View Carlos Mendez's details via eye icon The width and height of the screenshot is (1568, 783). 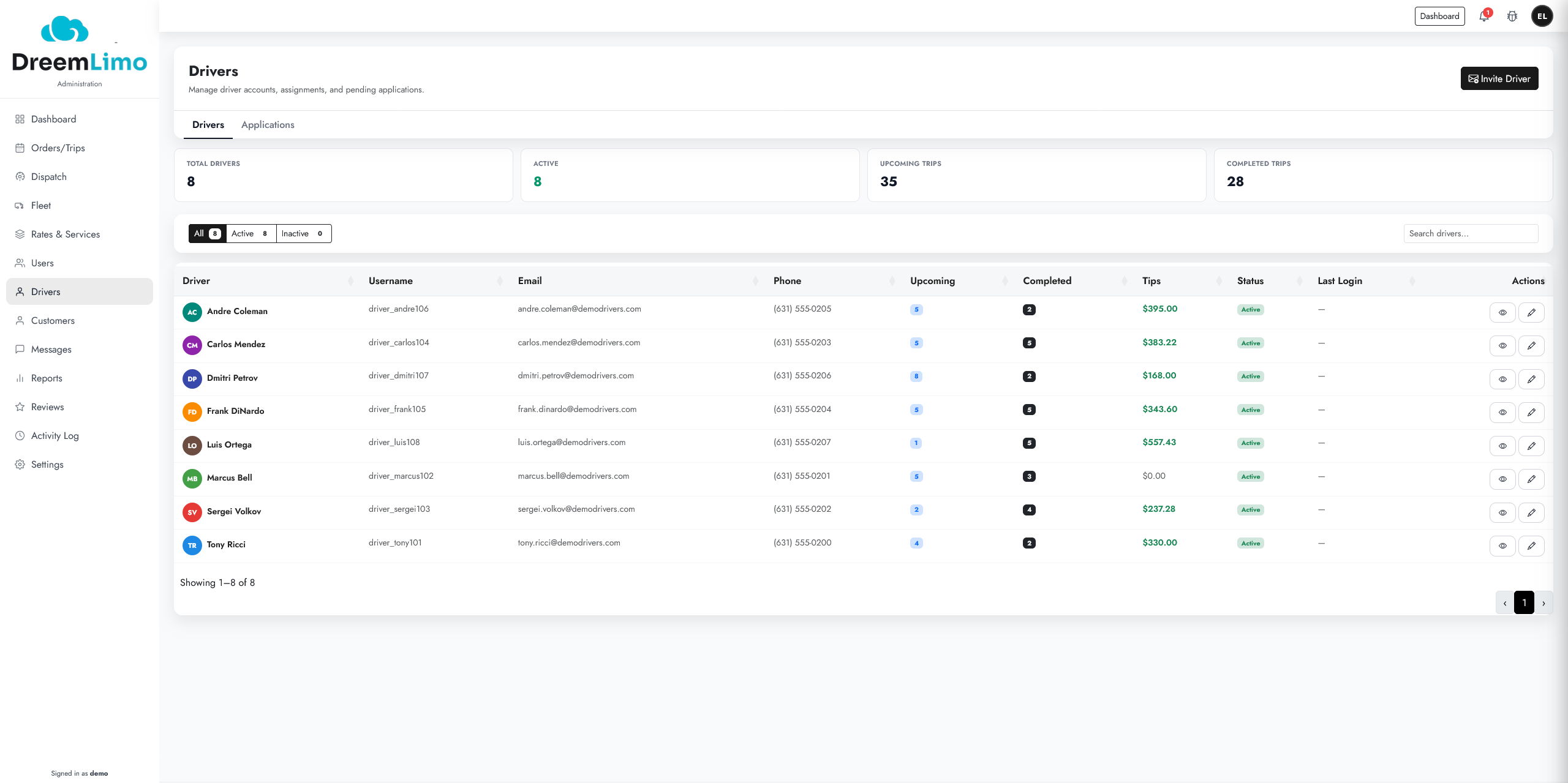[x=1502, y=346]
